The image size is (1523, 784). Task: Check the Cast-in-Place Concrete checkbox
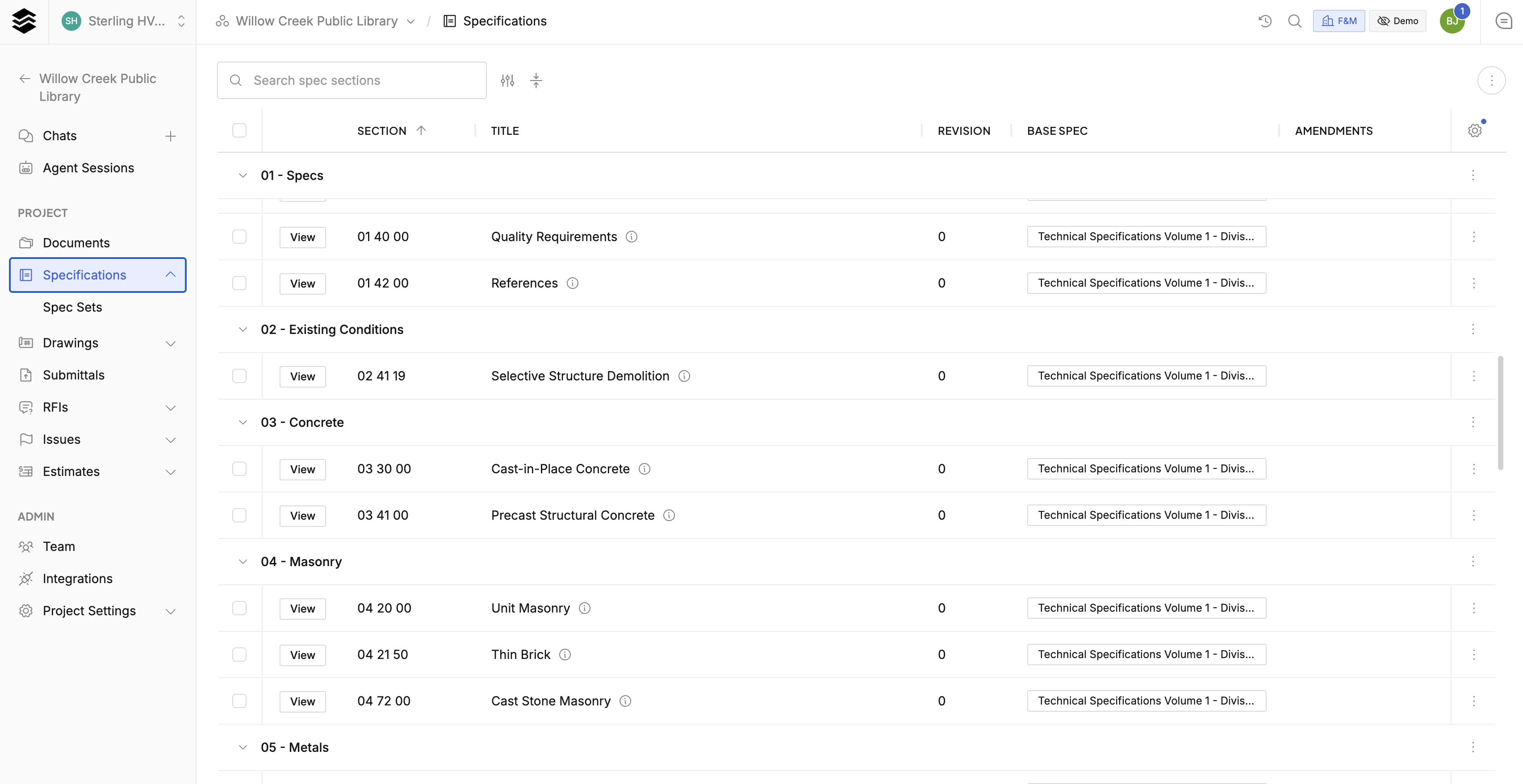pyautogui.click(x=239, y=469)
